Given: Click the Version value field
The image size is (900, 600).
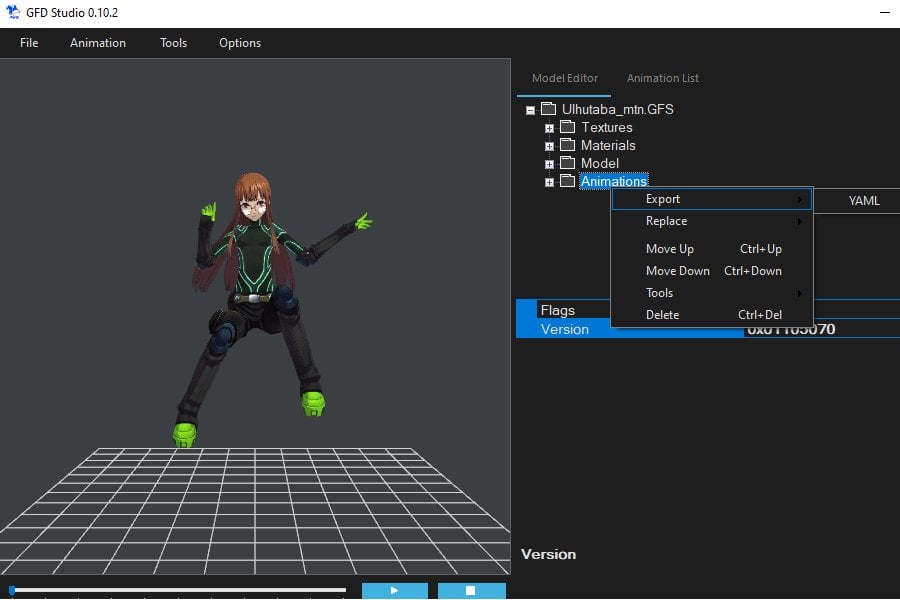Looking at the screenshot, I should click(x=821, y=329).
